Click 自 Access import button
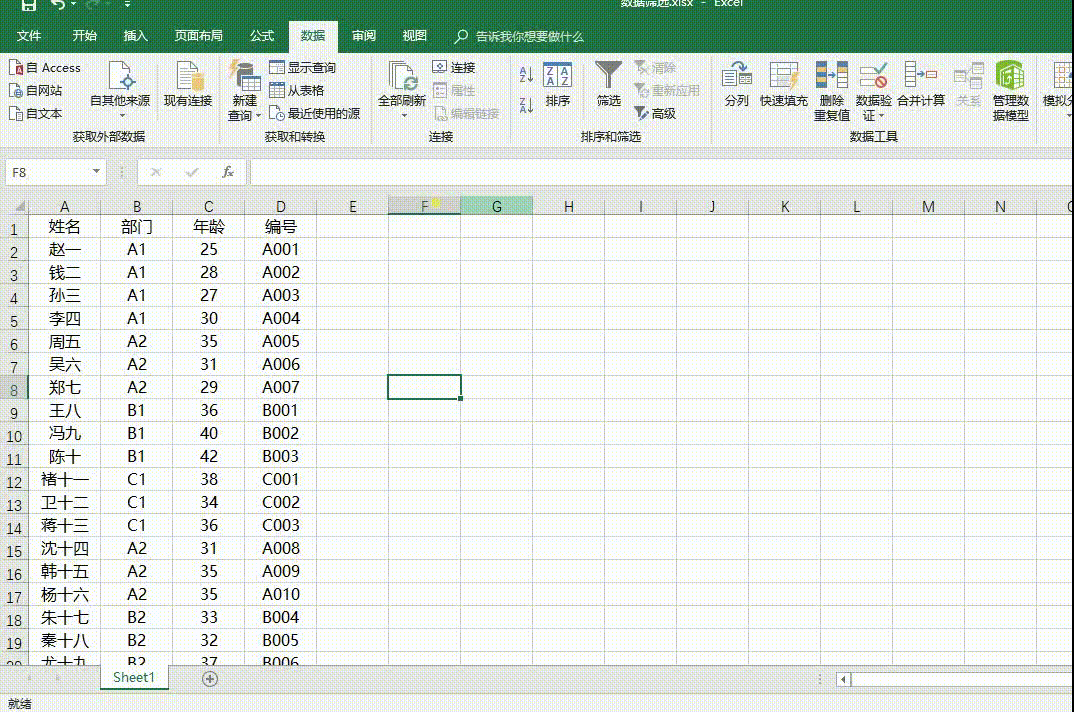Image resolution: width=1074 pixels, height=712 pixels. (x=45, y=68)
